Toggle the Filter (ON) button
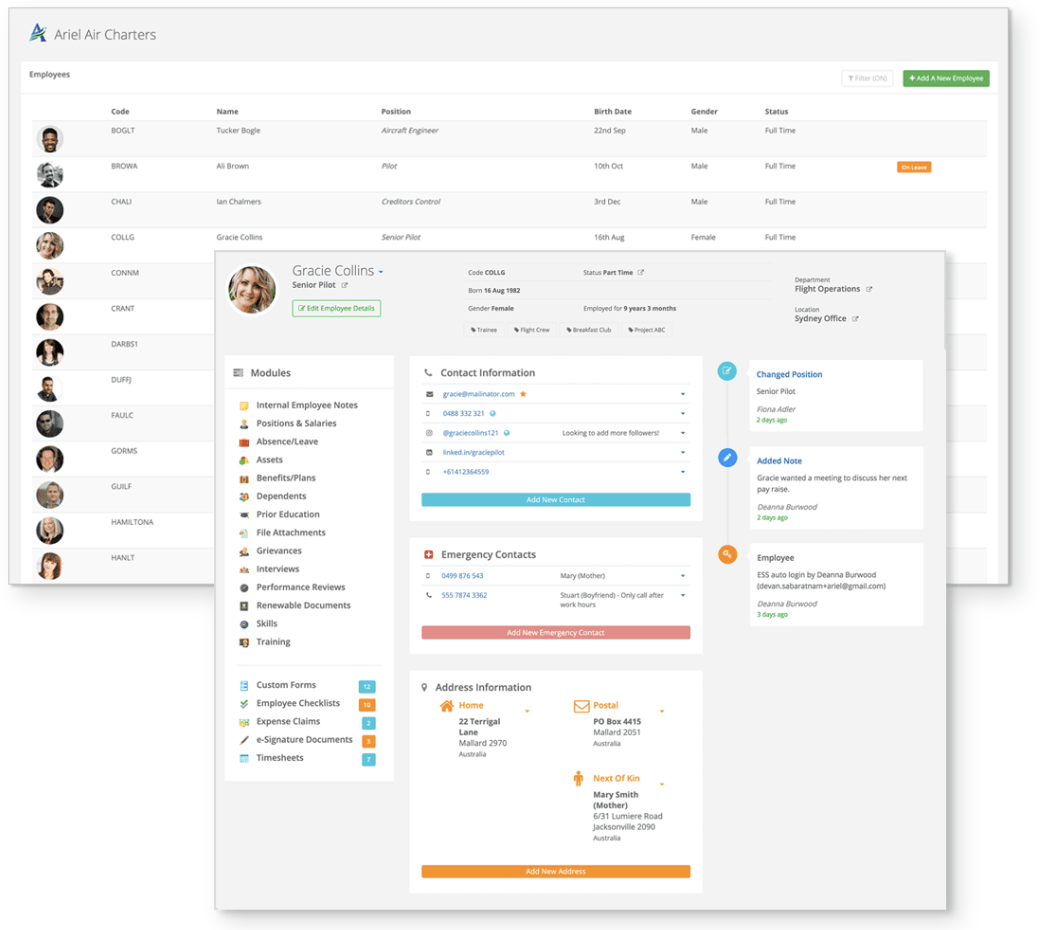This screenshot has width=1040, height=930. pos(867,78)
